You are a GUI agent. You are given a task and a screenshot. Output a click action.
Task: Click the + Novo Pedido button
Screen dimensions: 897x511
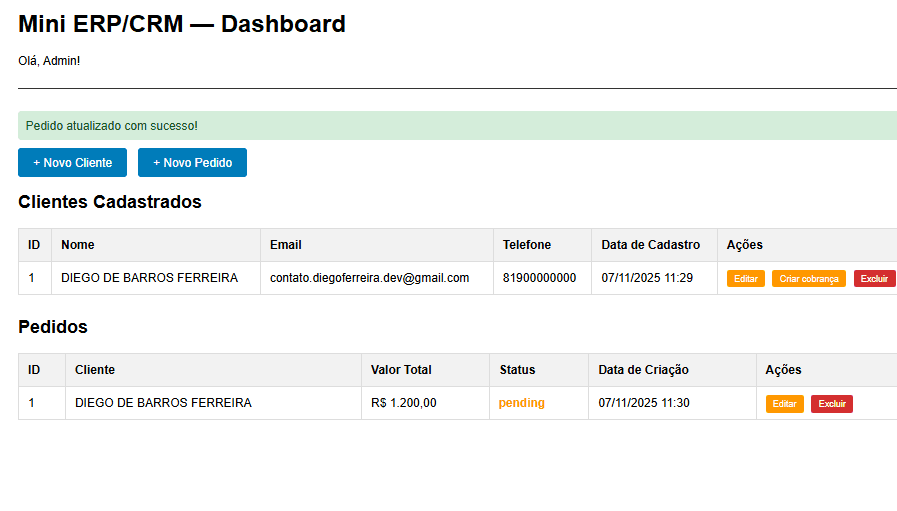(192, 163)
